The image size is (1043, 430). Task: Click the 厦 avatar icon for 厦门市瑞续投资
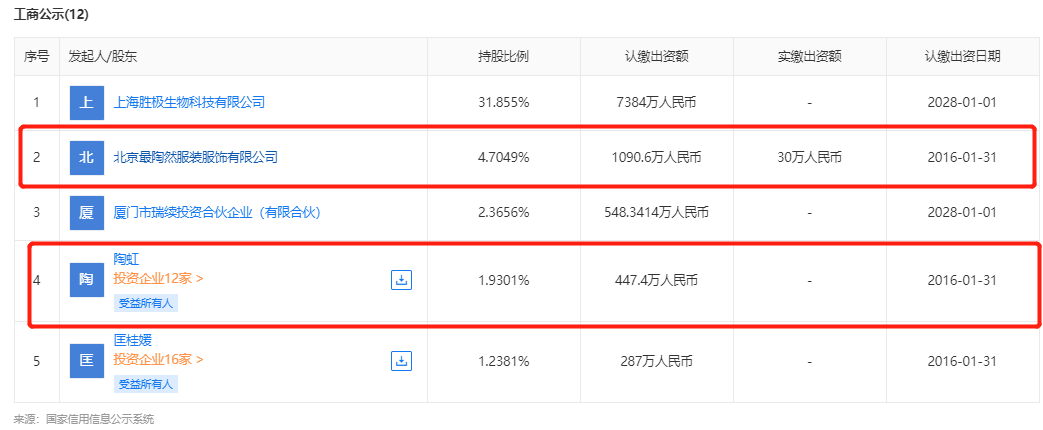click(x=87, y=213)
